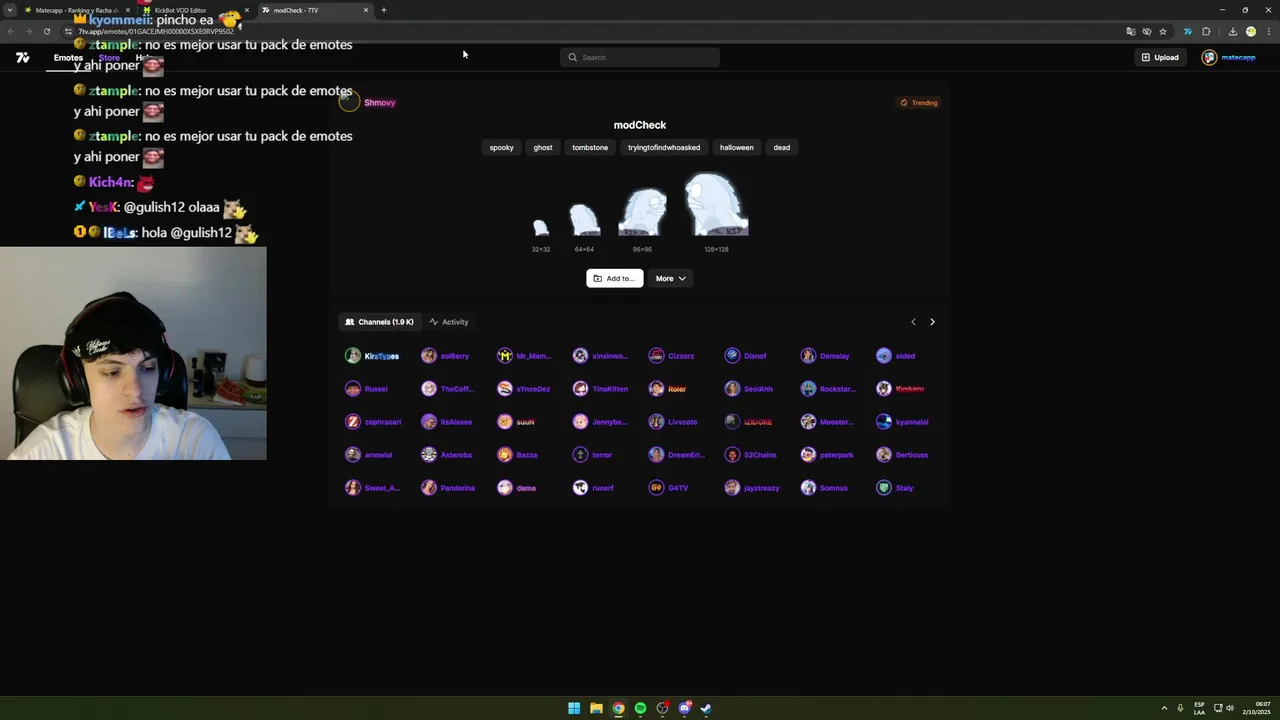Click the spooky tag
Viewport: 1280px width, 720px height.
click(501, 147)
